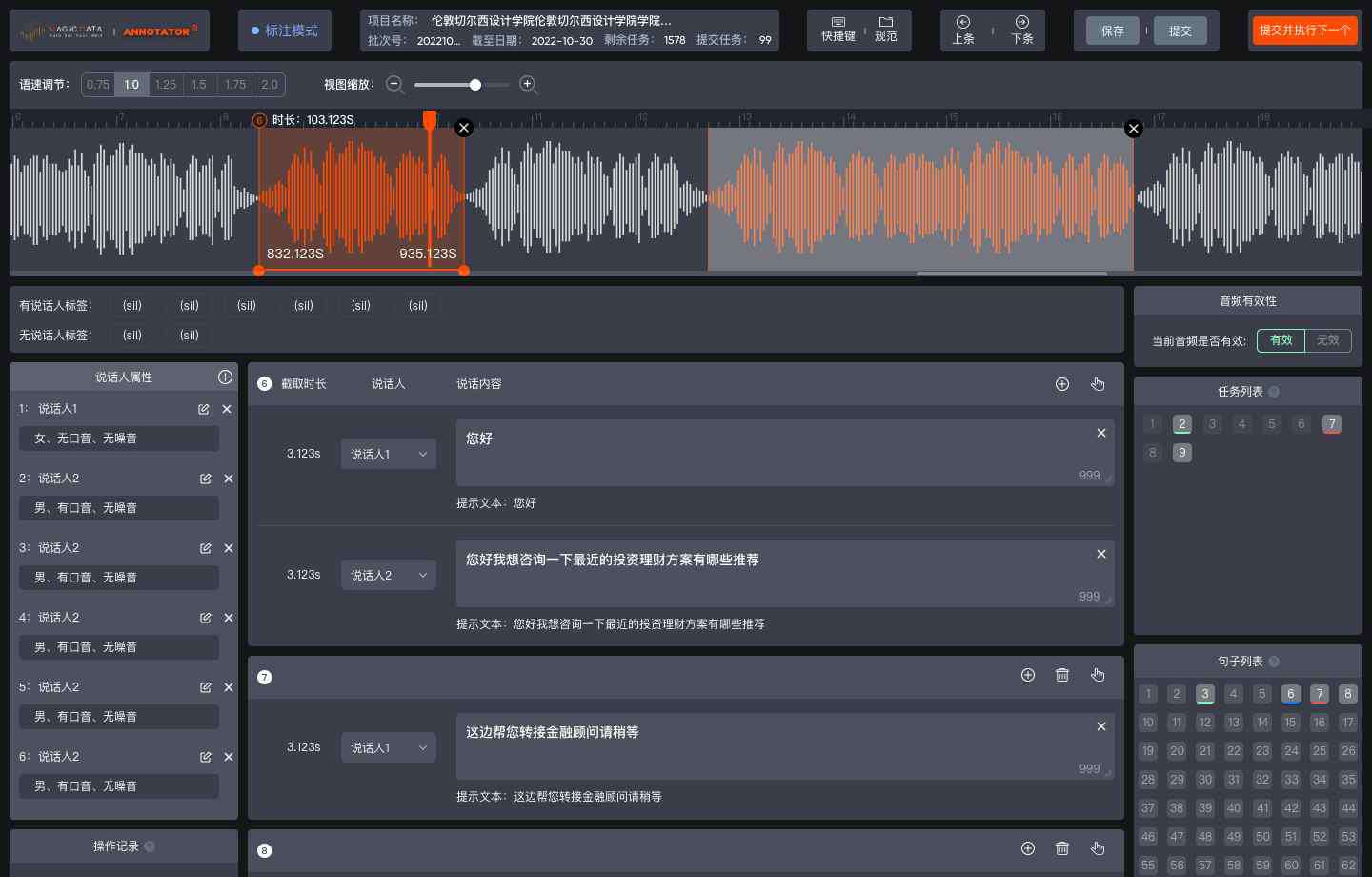This screenshot has width=1372, height=877.
Task: Click the view zoom slider handle
Action: [x=474, y=85]
